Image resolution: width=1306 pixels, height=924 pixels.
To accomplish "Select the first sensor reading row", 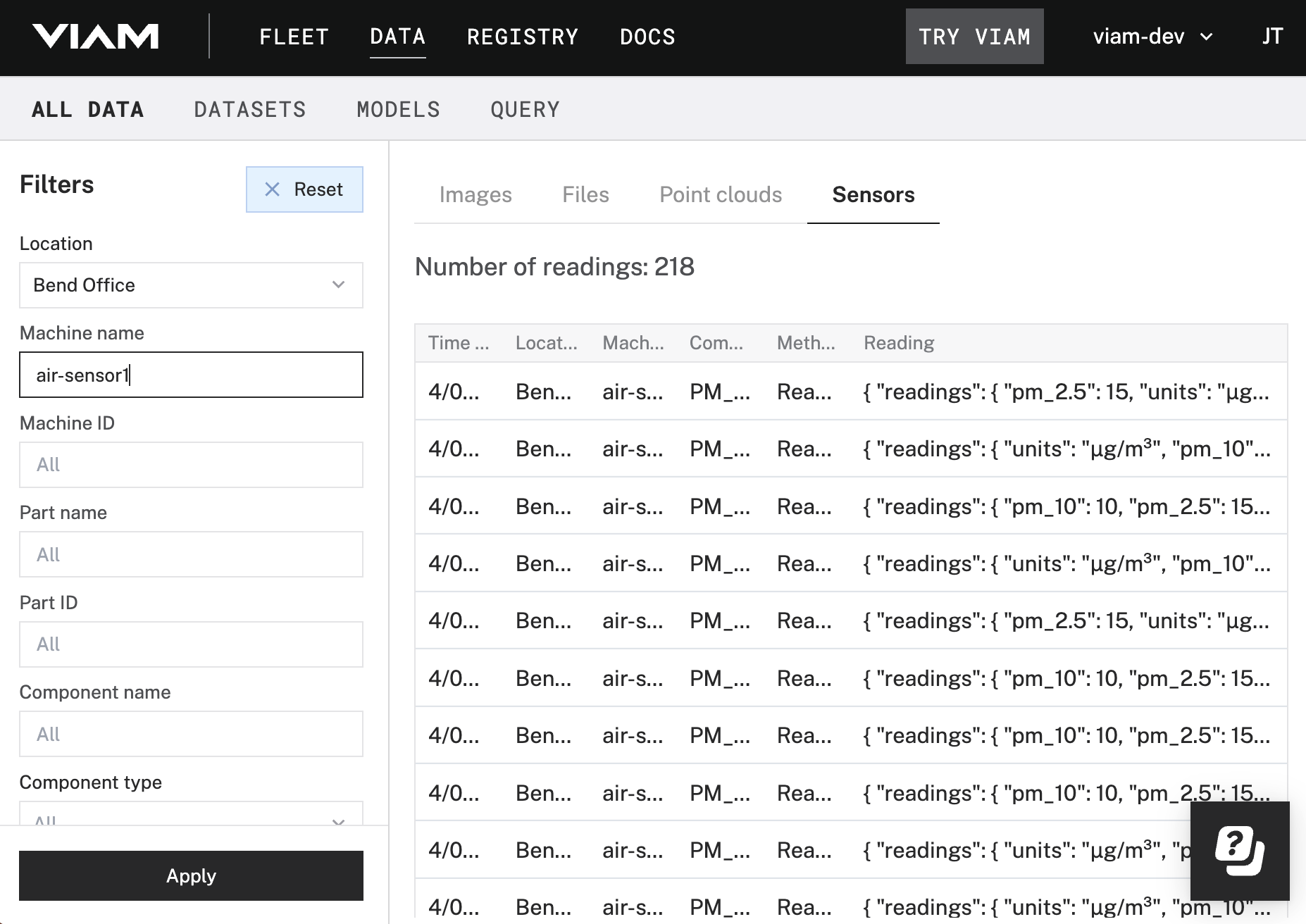I will (x=850, y=392).
